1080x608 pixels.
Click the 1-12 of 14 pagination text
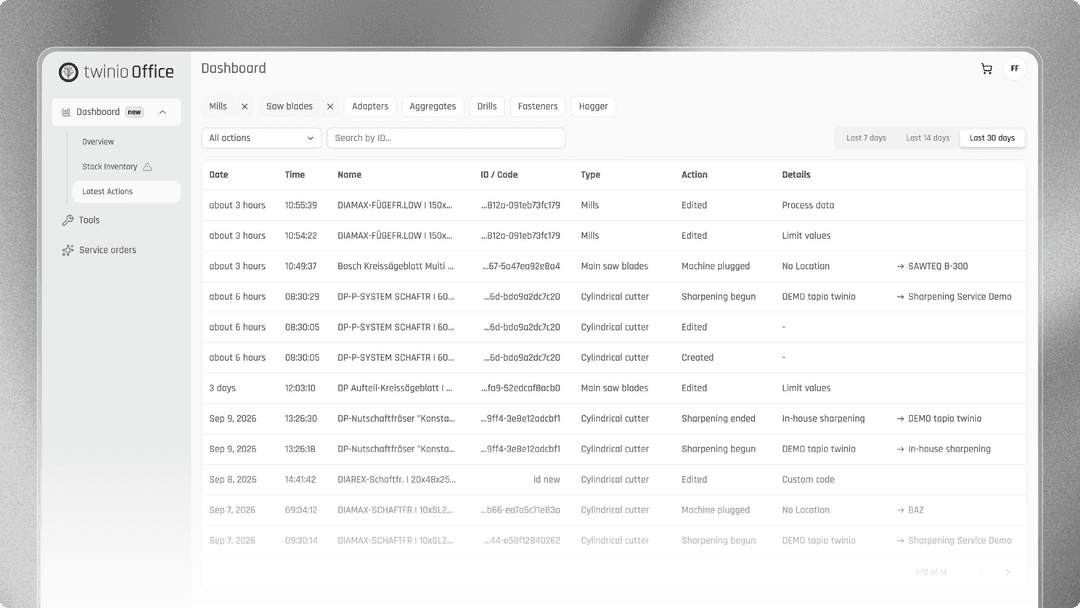pos(931,572)
